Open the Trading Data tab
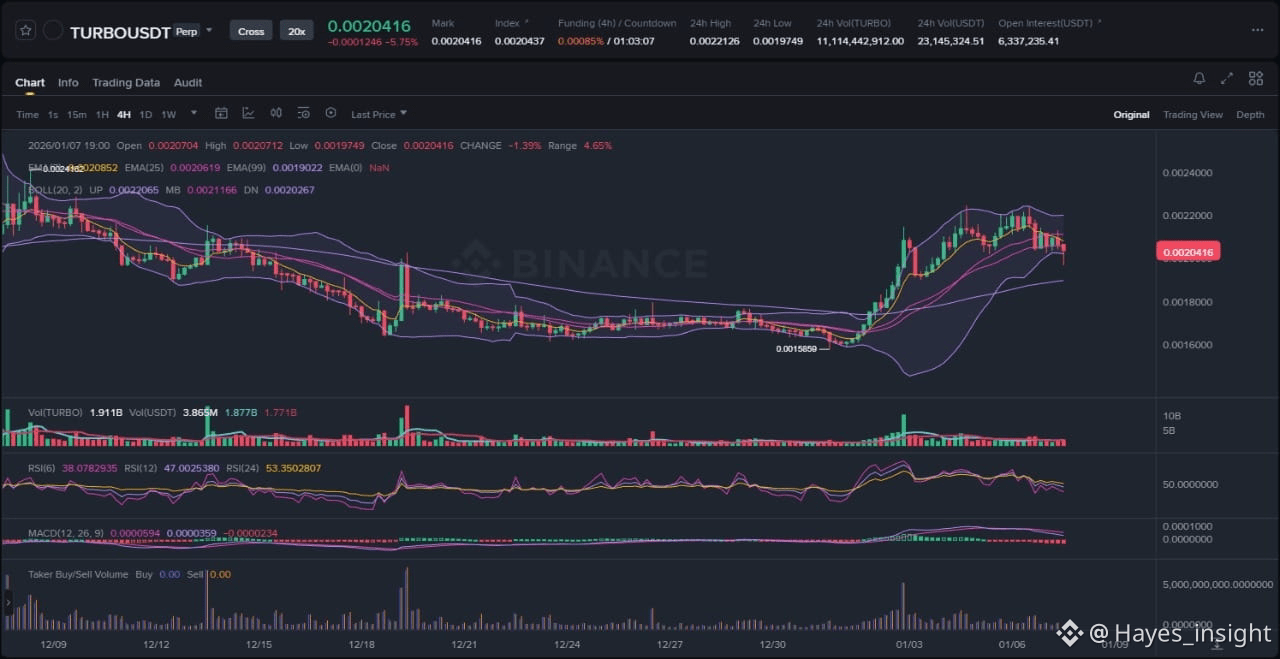The height and width of the screenshot is (659, 1280). [x=126, y=82]
